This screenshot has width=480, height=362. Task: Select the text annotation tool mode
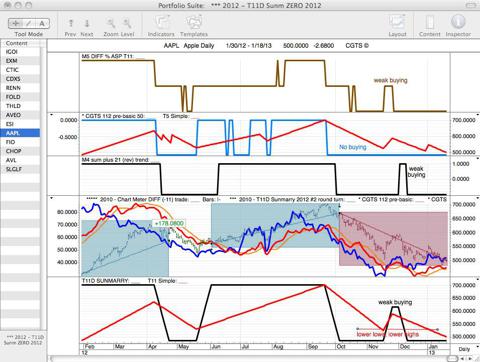pyautogui.click(x=42, y=23)
